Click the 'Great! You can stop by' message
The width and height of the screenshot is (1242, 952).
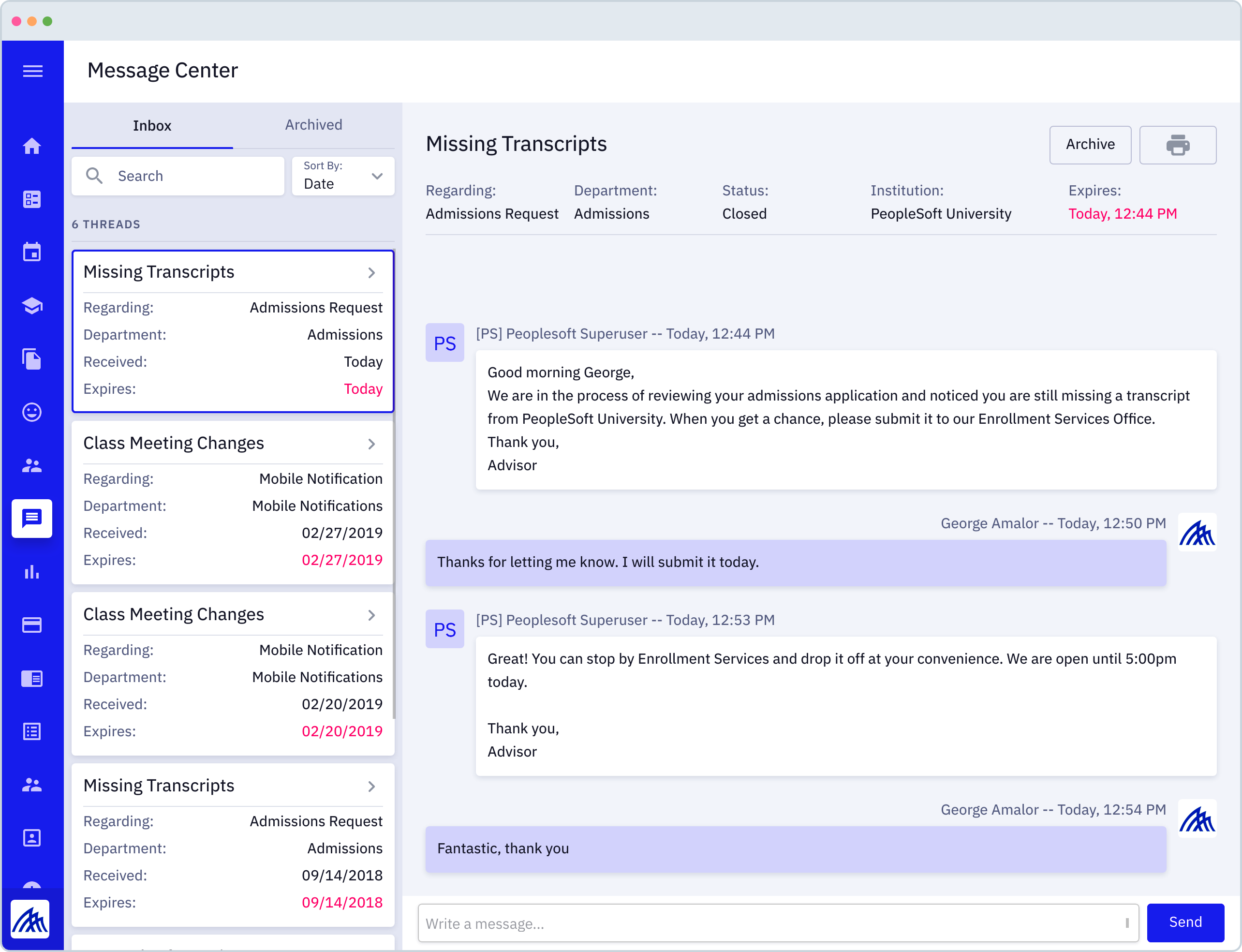pyautogui.click(x=845, y=705)
